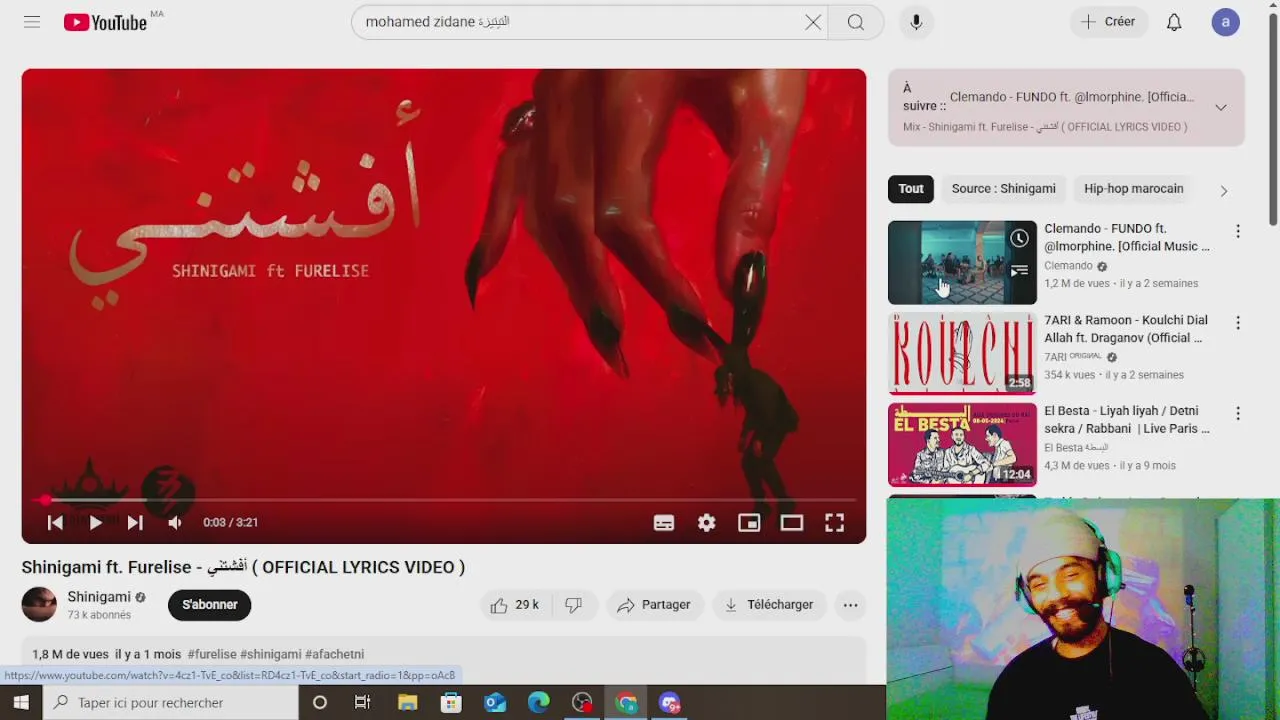
Task: Select the Source : Shinigami chip
Action: 1003,189
